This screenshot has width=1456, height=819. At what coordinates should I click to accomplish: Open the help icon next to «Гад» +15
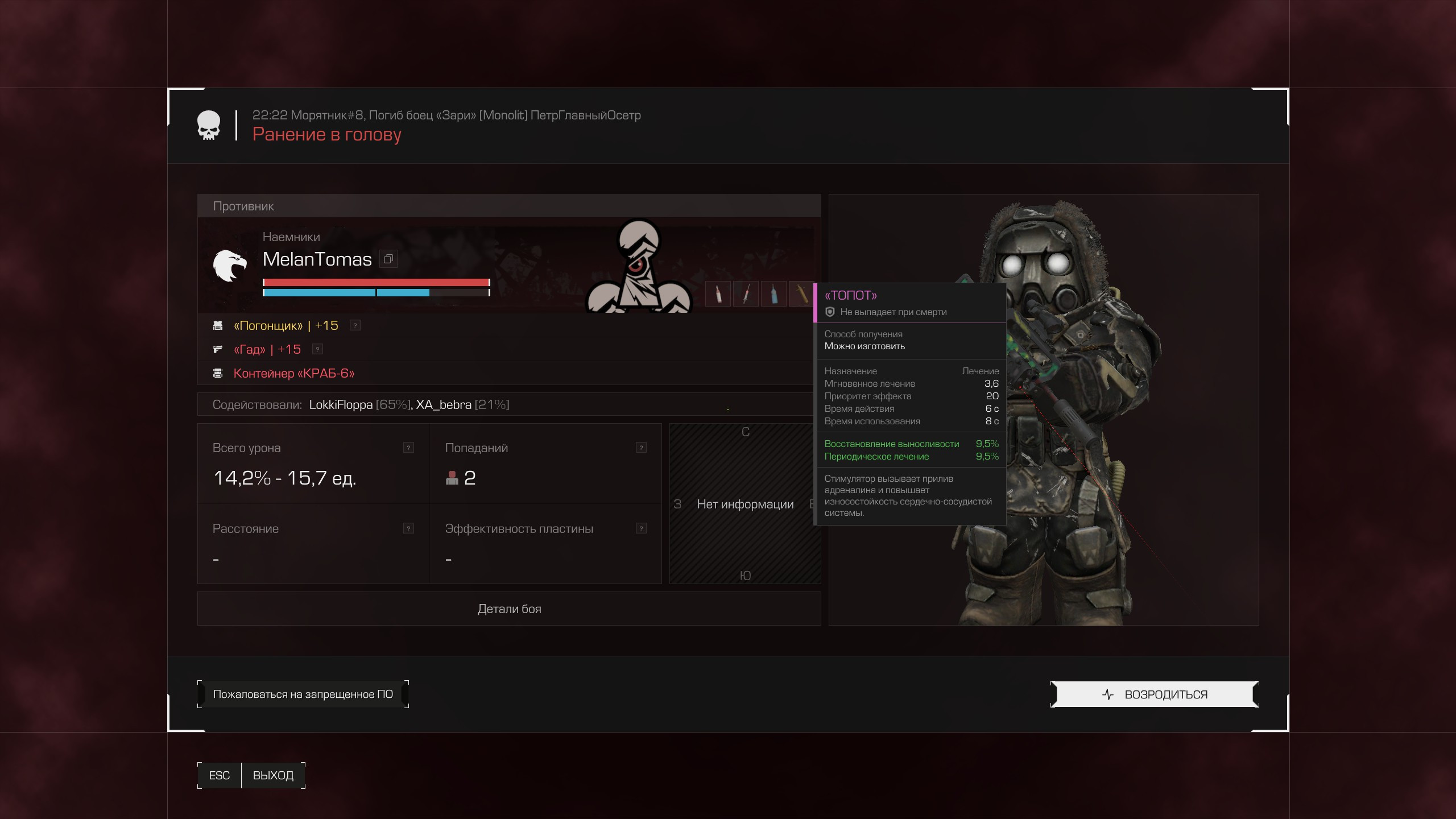point(318,349)
